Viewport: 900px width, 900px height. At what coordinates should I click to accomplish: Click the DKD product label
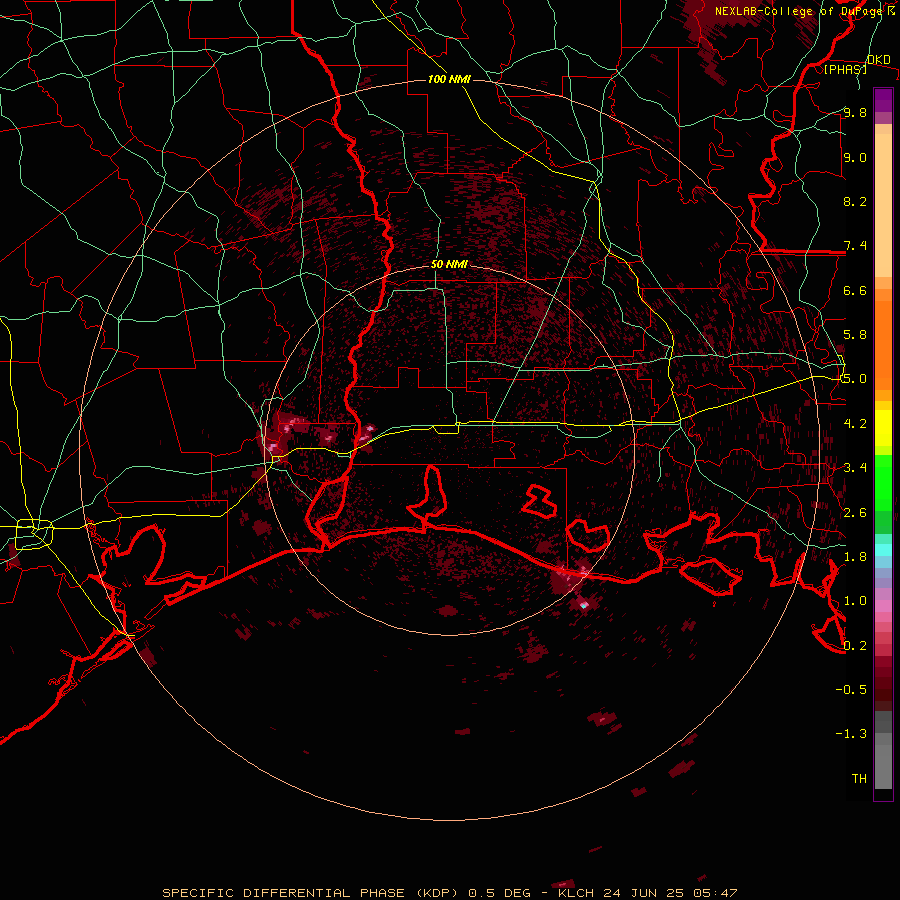point(878,60)
